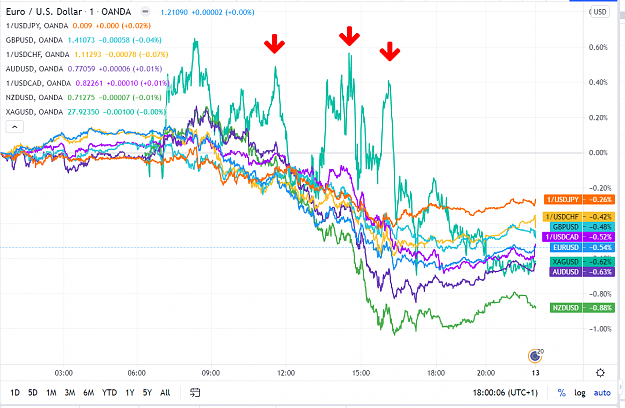Select the 1D time range
Image resolution: width=625 pixels, height=408 pixels.
tap(15, 393)
